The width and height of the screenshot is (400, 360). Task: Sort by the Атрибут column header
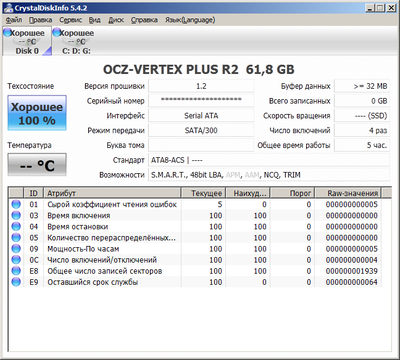112,193
